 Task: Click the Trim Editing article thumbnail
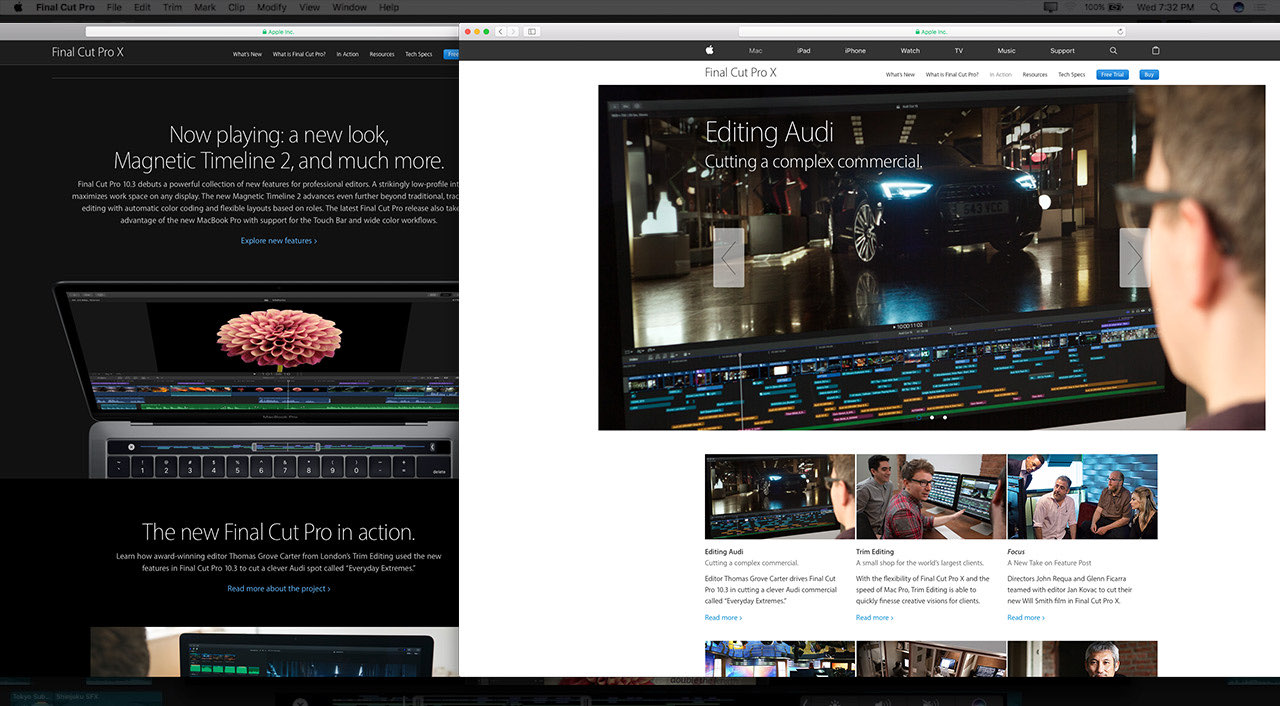[x=931, y=497]
